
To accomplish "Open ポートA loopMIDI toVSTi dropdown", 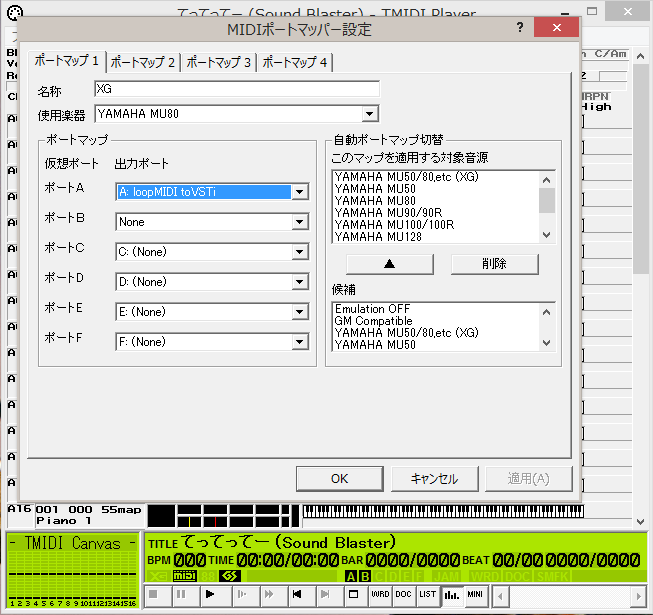I will [x=299, y=192].
